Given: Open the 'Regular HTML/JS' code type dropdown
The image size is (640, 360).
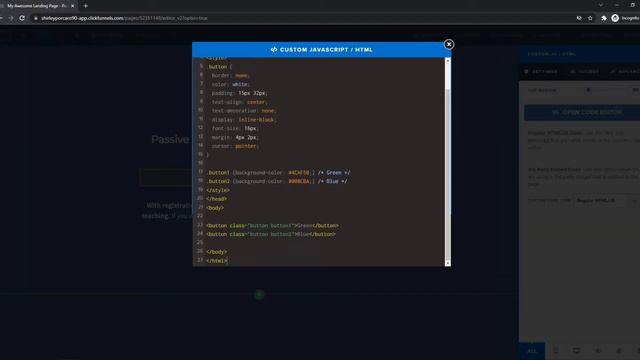Looking at the screenshot, I should 607,200.
